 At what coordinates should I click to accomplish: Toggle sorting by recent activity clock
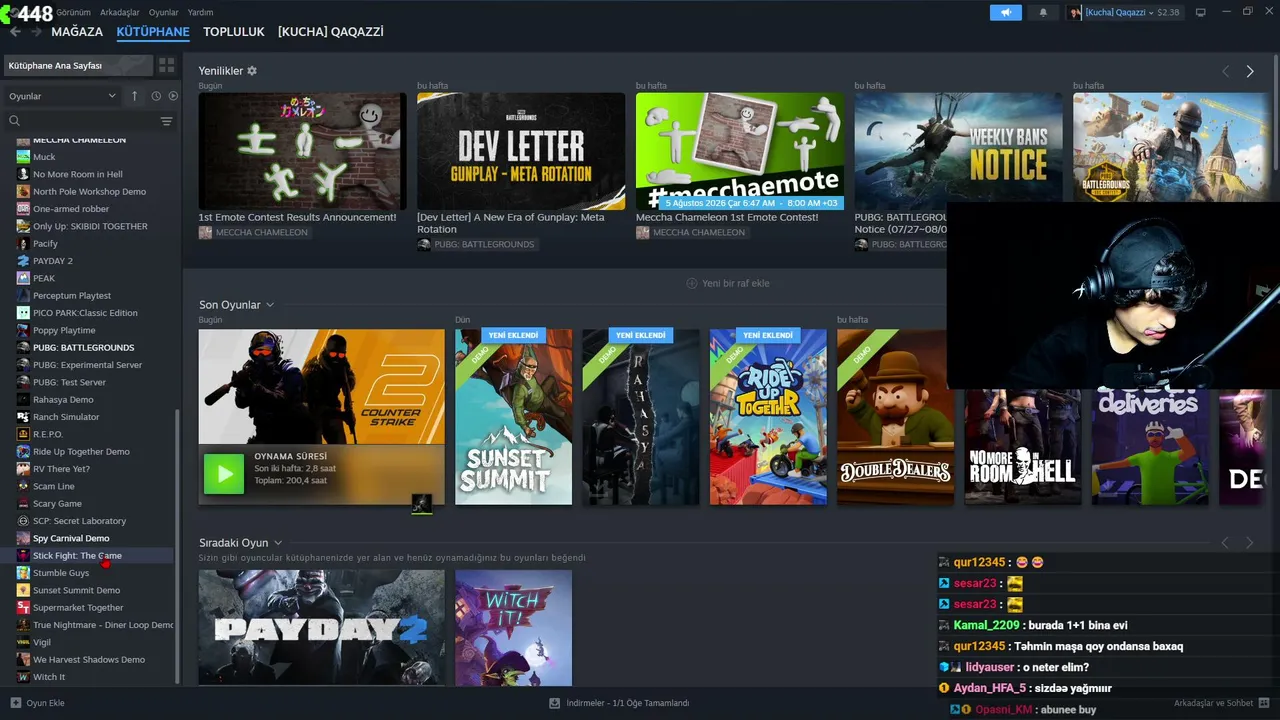156,96
